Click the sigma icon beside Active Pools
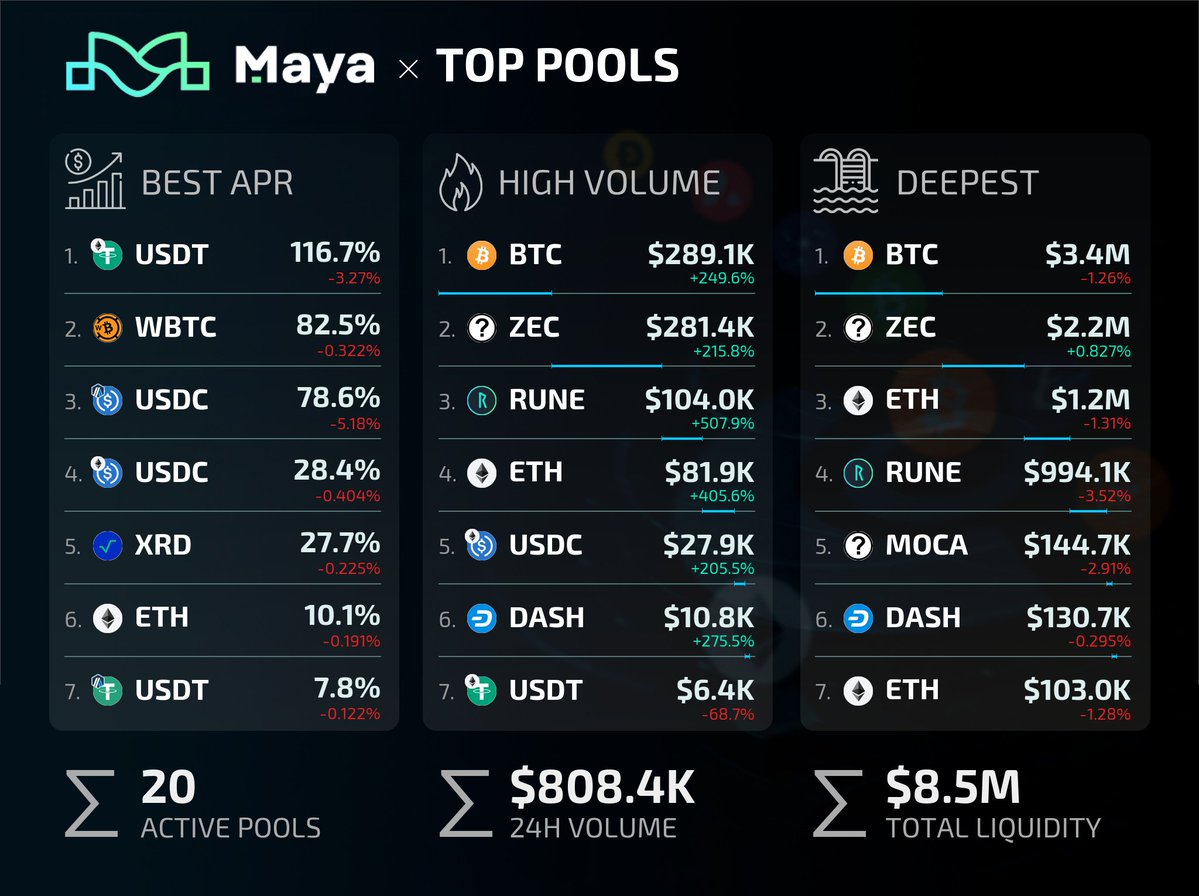Image resolution: width=1199 pixels, height=896 pixels. click(x=93, y=803)
